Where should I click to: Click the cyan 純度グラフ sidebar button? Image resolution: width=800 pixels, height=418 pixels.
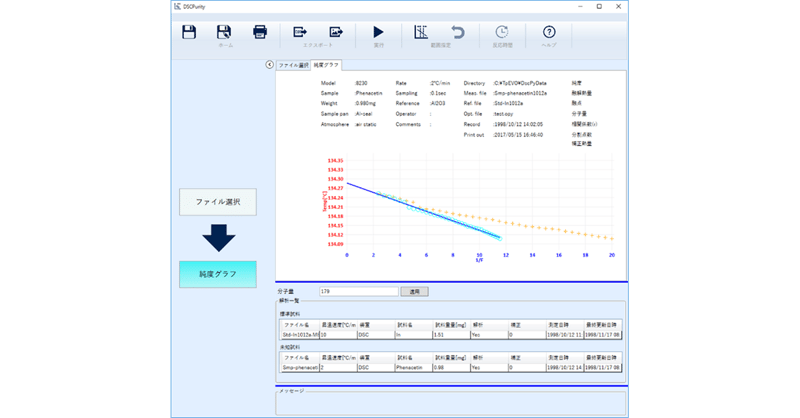click(x=218, y=275)
